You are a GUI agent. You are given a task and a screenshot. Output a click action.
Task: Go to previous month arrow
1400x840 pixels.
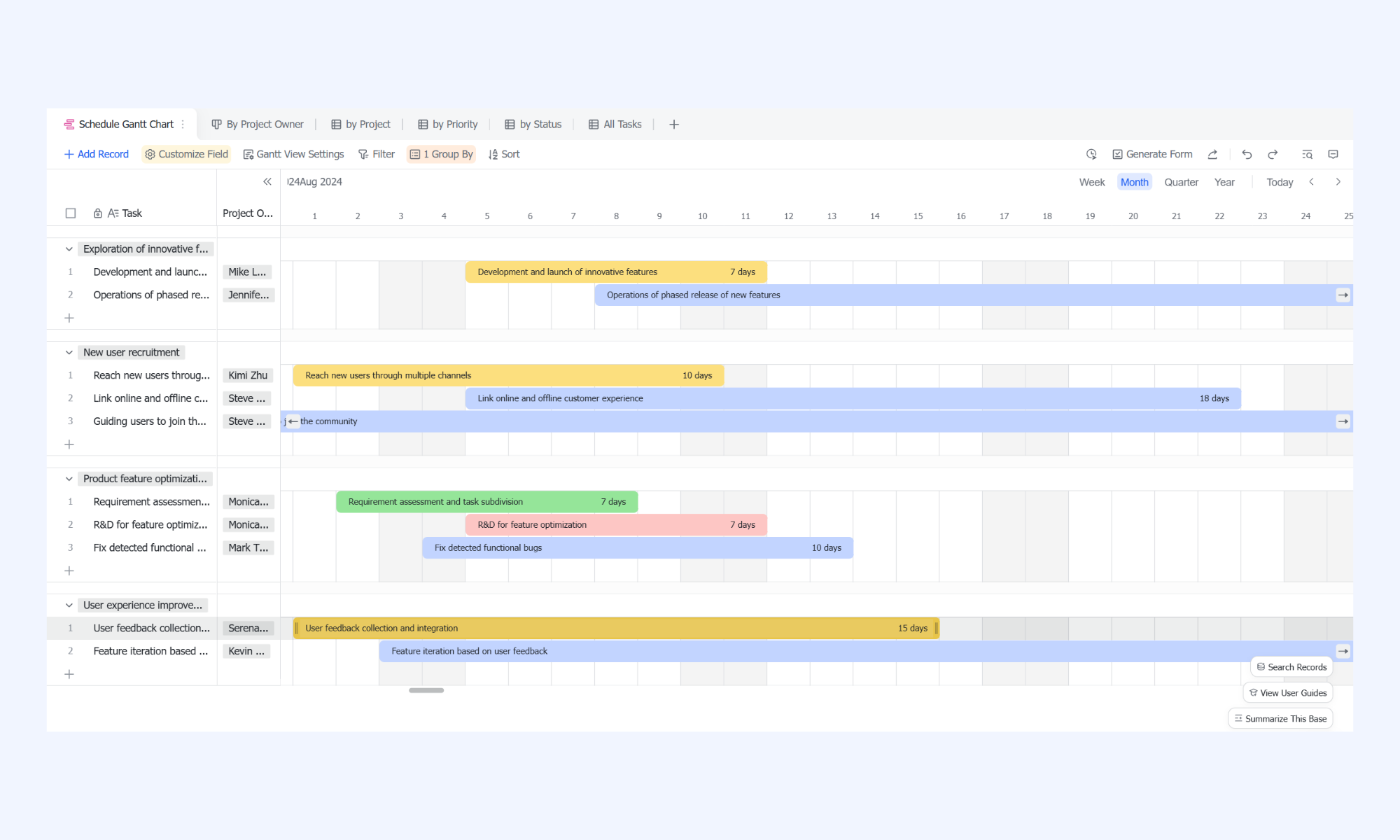point(1311,182)
